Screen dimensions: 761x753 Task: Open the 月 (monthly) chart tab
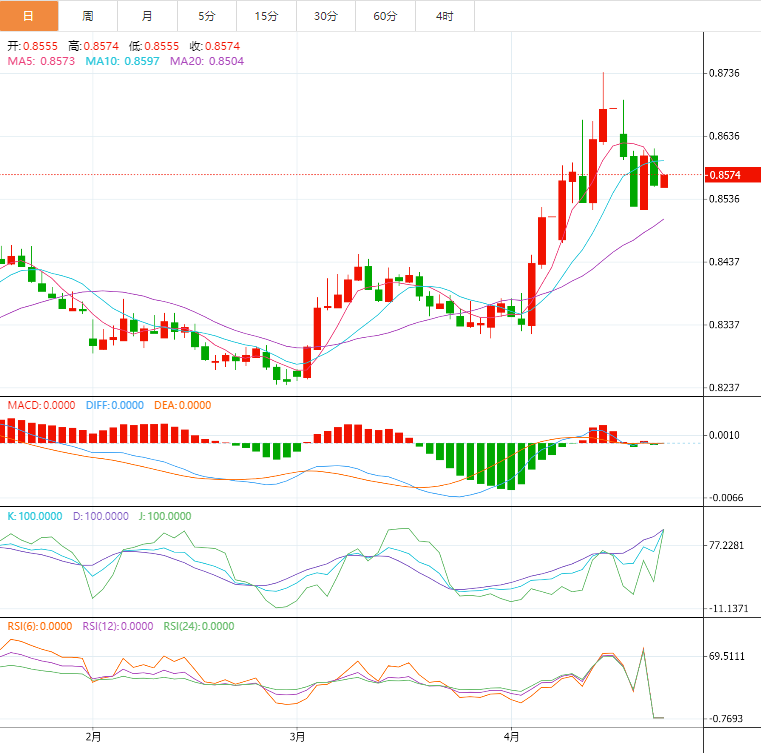tap(148, 16)
